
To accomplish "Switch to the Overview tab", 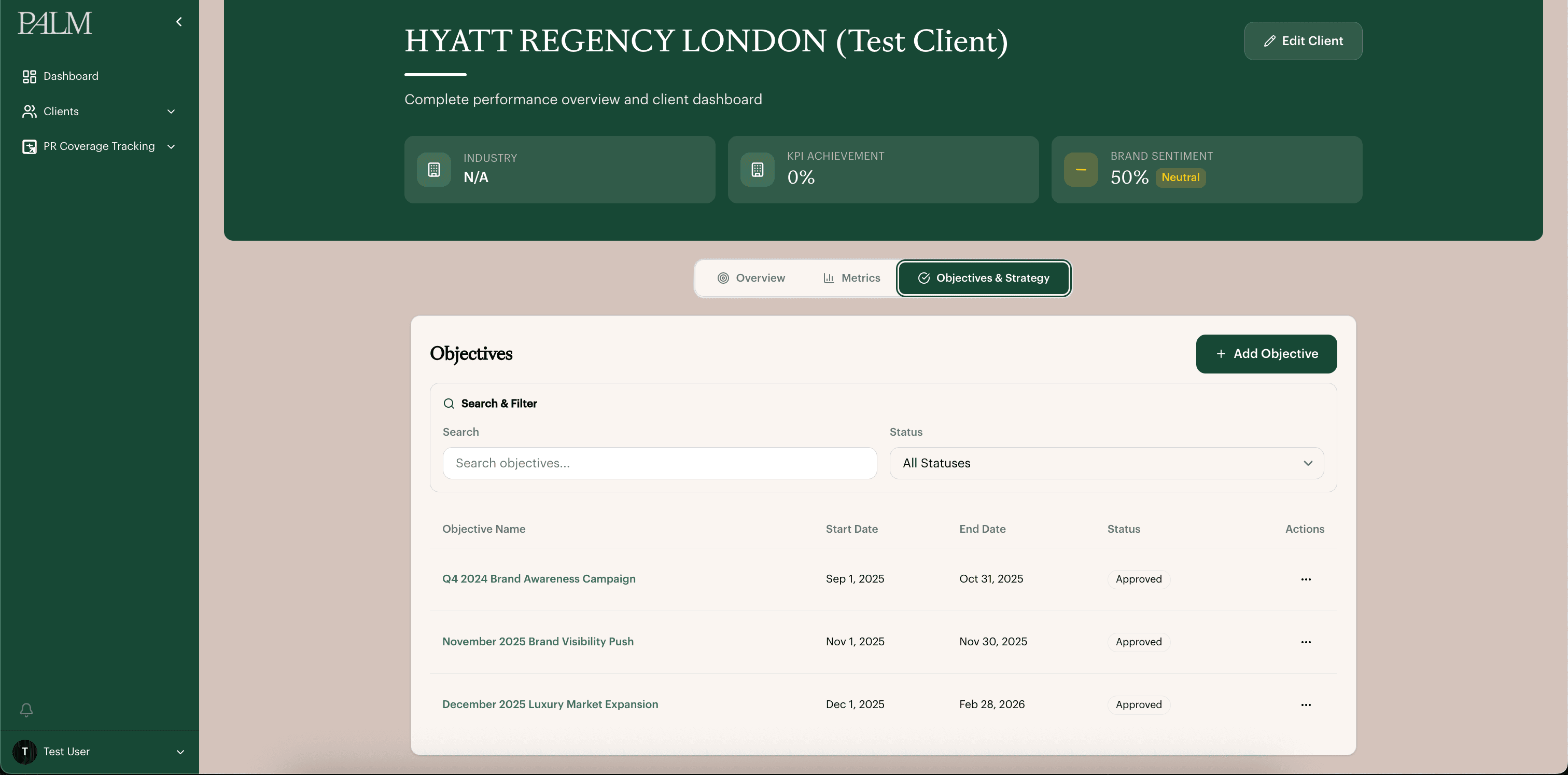I will (751, 278).
